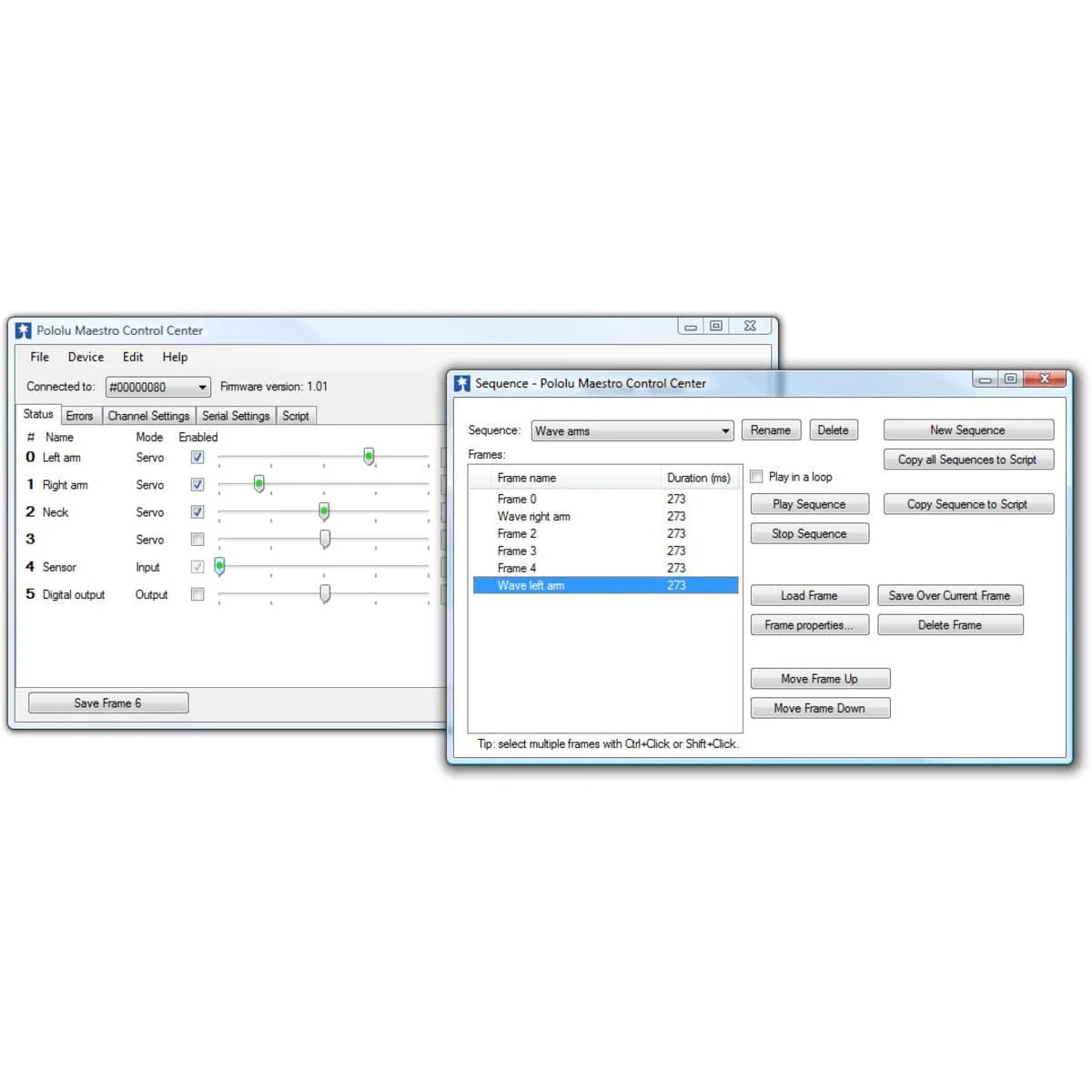Toggle Enabled checkbox for Digital output
1092x1092 pixels.
(x=197, y=594)
